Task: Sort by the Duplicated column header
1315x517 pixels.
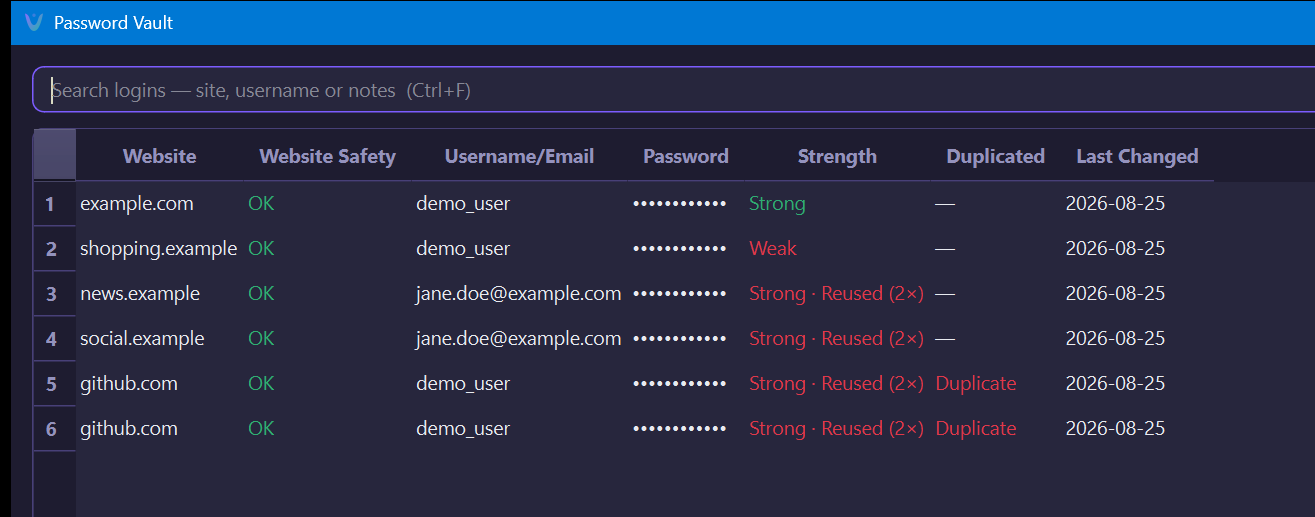Action: [x=996, y=156]
